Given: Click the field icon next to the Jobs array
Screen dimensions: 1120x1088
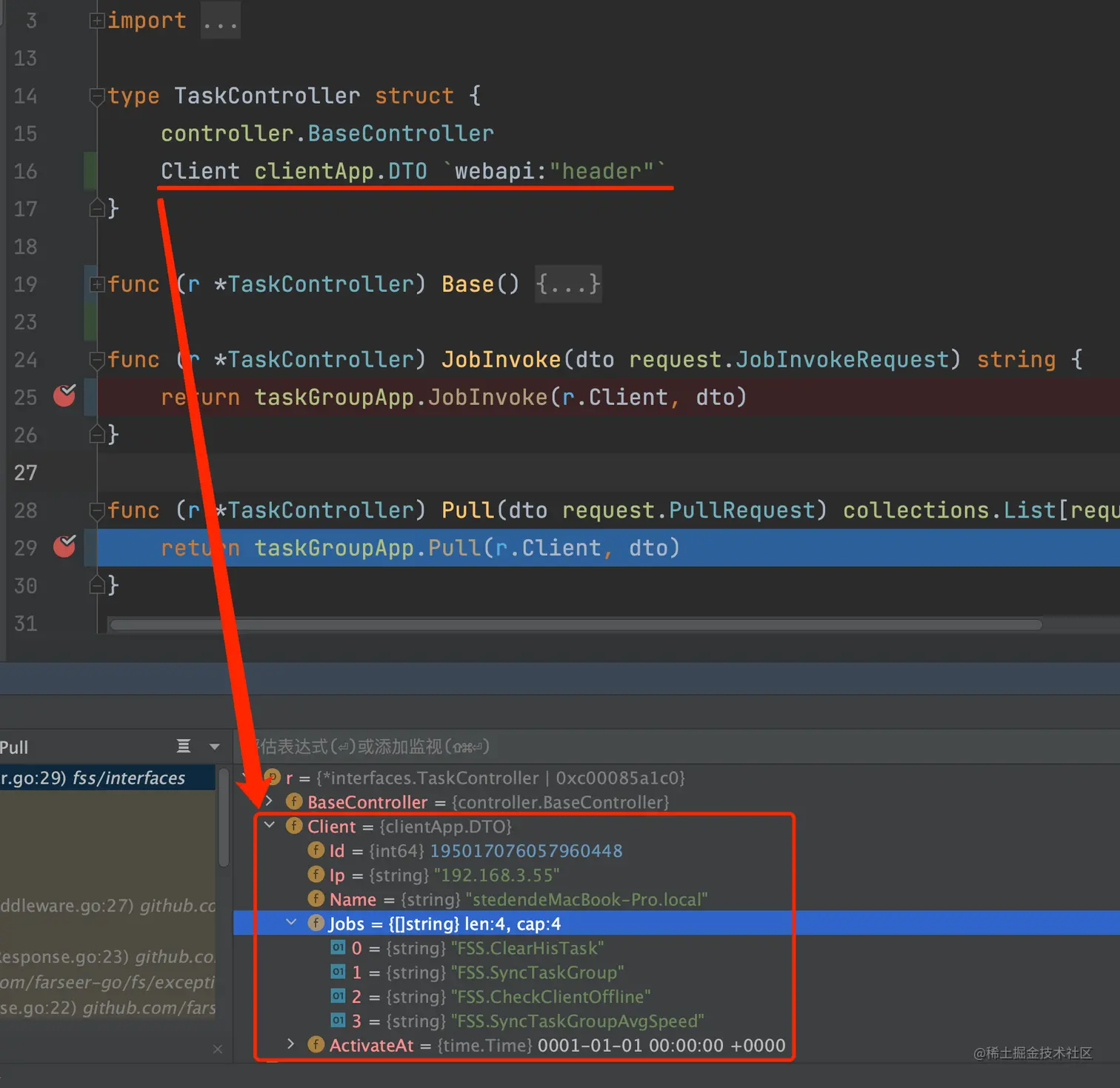Looking at the screenshot, I should [316, 924].
